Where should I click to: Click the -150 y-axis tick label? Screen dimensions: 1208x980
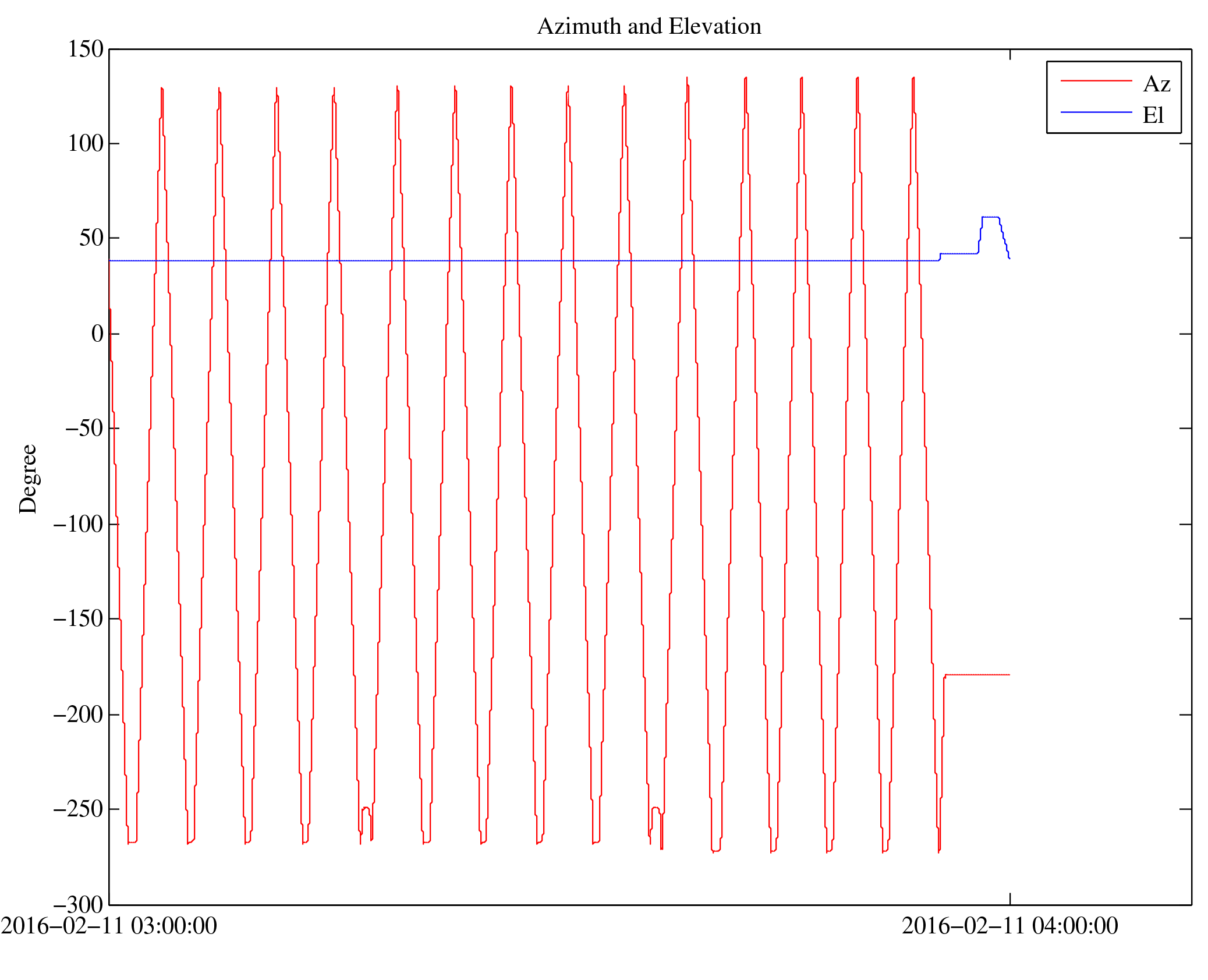point(79,618)
